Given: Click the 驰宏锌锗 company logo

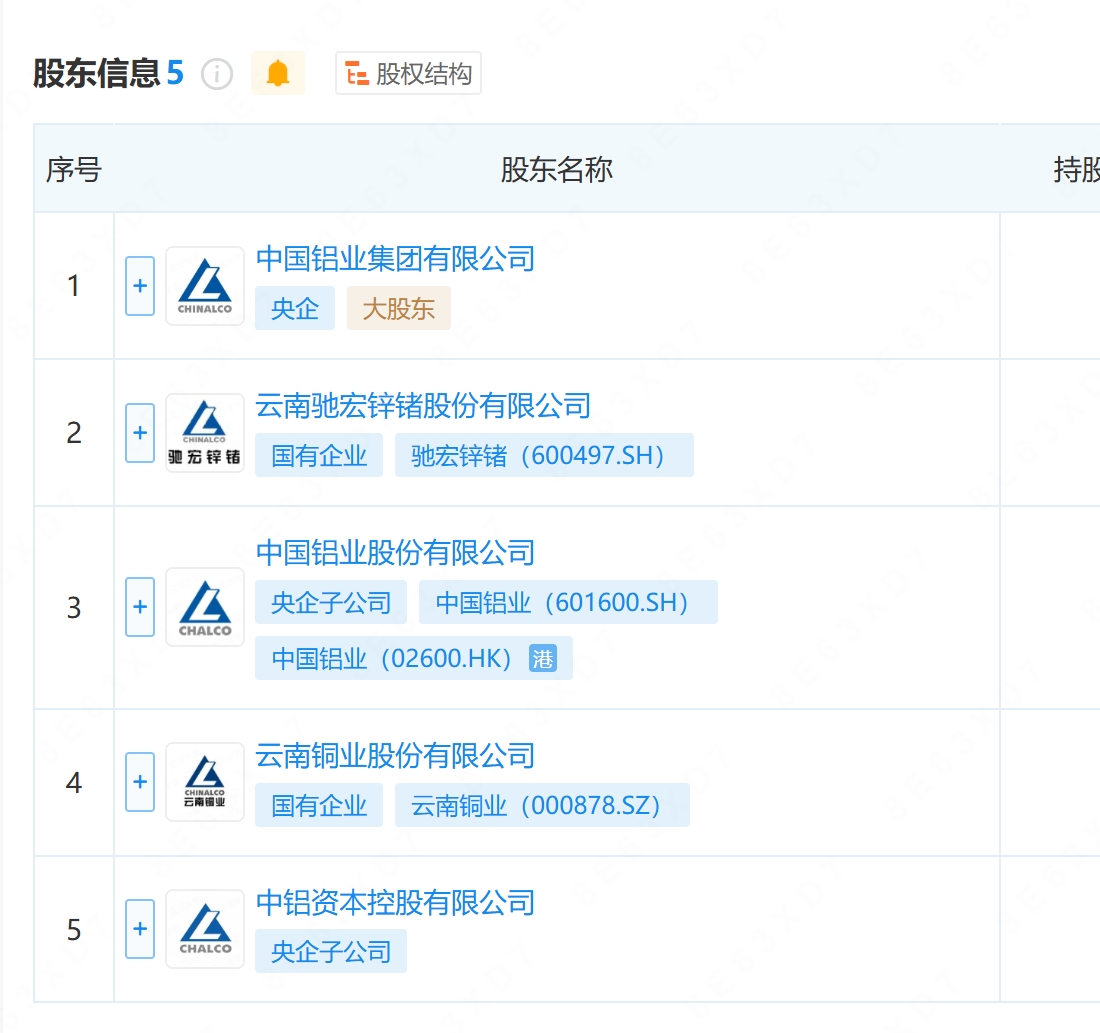Looking at the screenshot, I should pos(205,433).
